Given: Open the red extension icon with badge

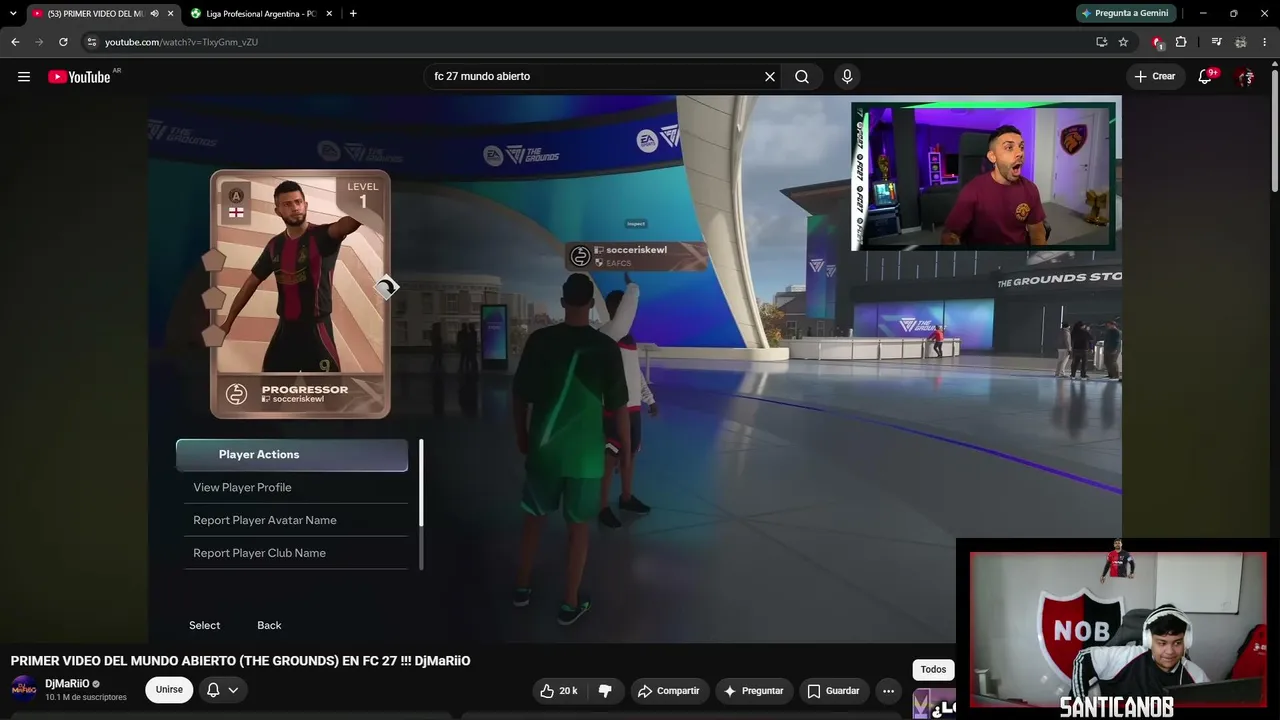Looking at the screenshot, I should [x=1157, y=42].
